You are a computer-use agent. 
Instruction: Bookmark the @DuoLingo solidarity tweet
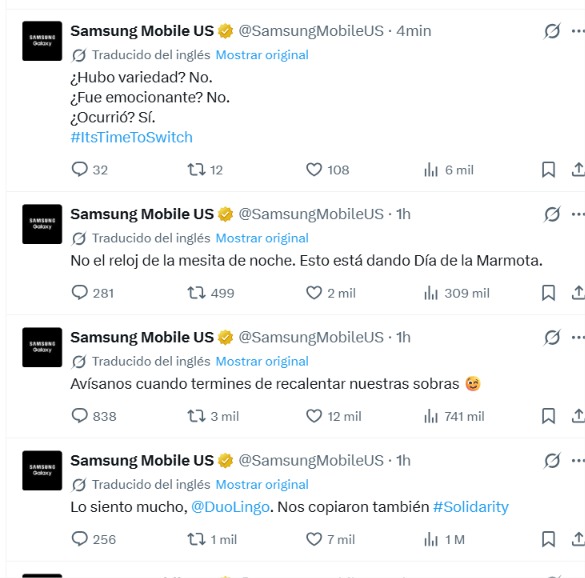[548, 539]
